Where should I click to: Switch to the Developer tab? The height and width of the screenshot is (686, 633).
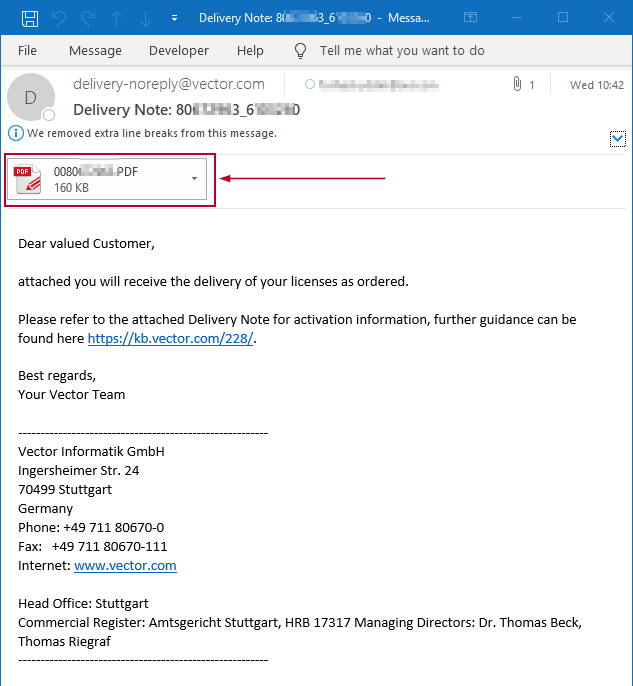pyautogui.click(x=179, y=51)
